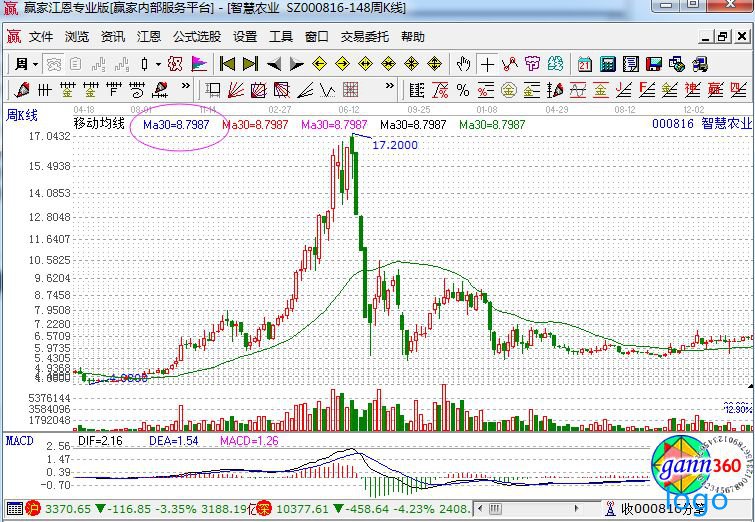Open the 公式选股 menu
The image size is (755, 522).
click(197, 37)
